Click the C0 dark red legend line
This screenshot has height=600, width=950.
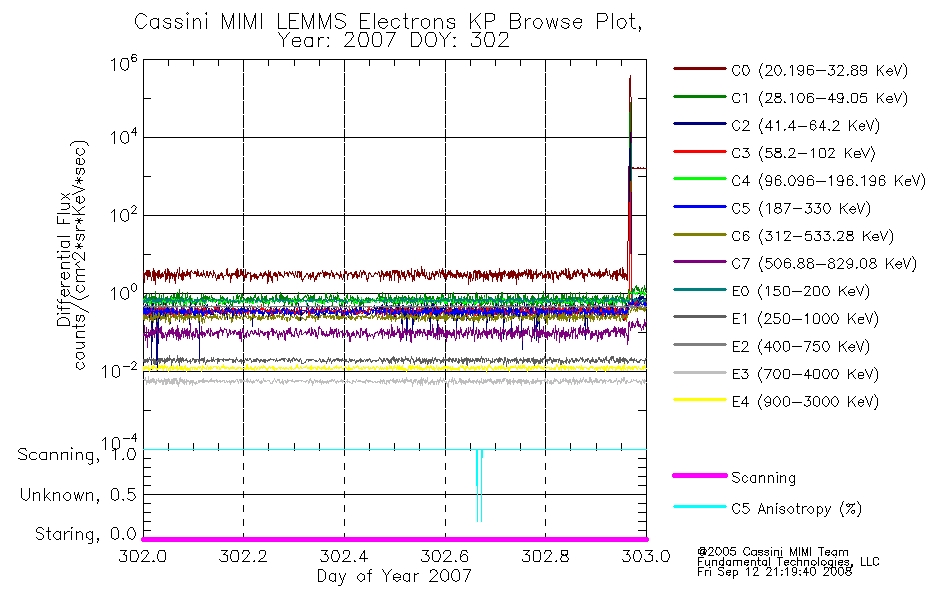tap(699, 69)
